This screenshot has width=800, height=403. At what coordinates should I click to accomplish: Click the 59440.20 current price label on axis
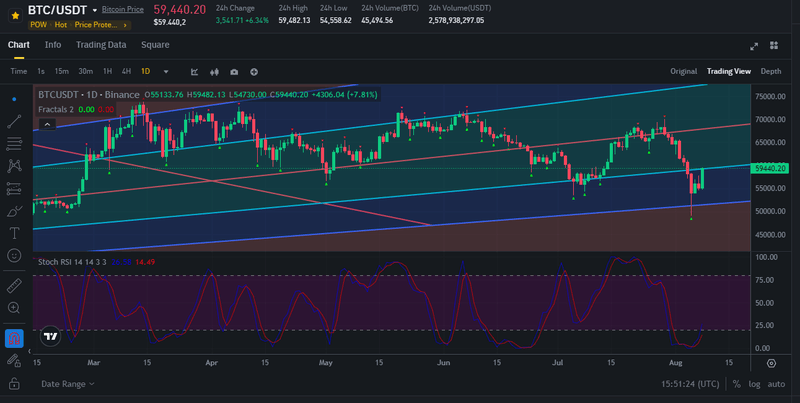point(770,168)
